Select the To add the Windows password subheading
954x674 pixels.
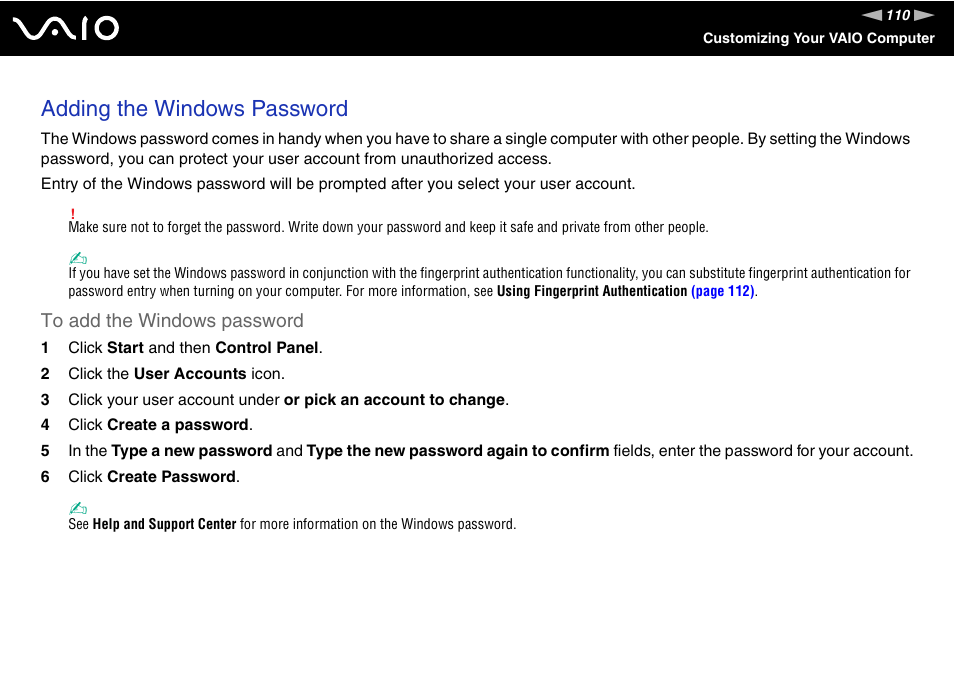(172, 321)
